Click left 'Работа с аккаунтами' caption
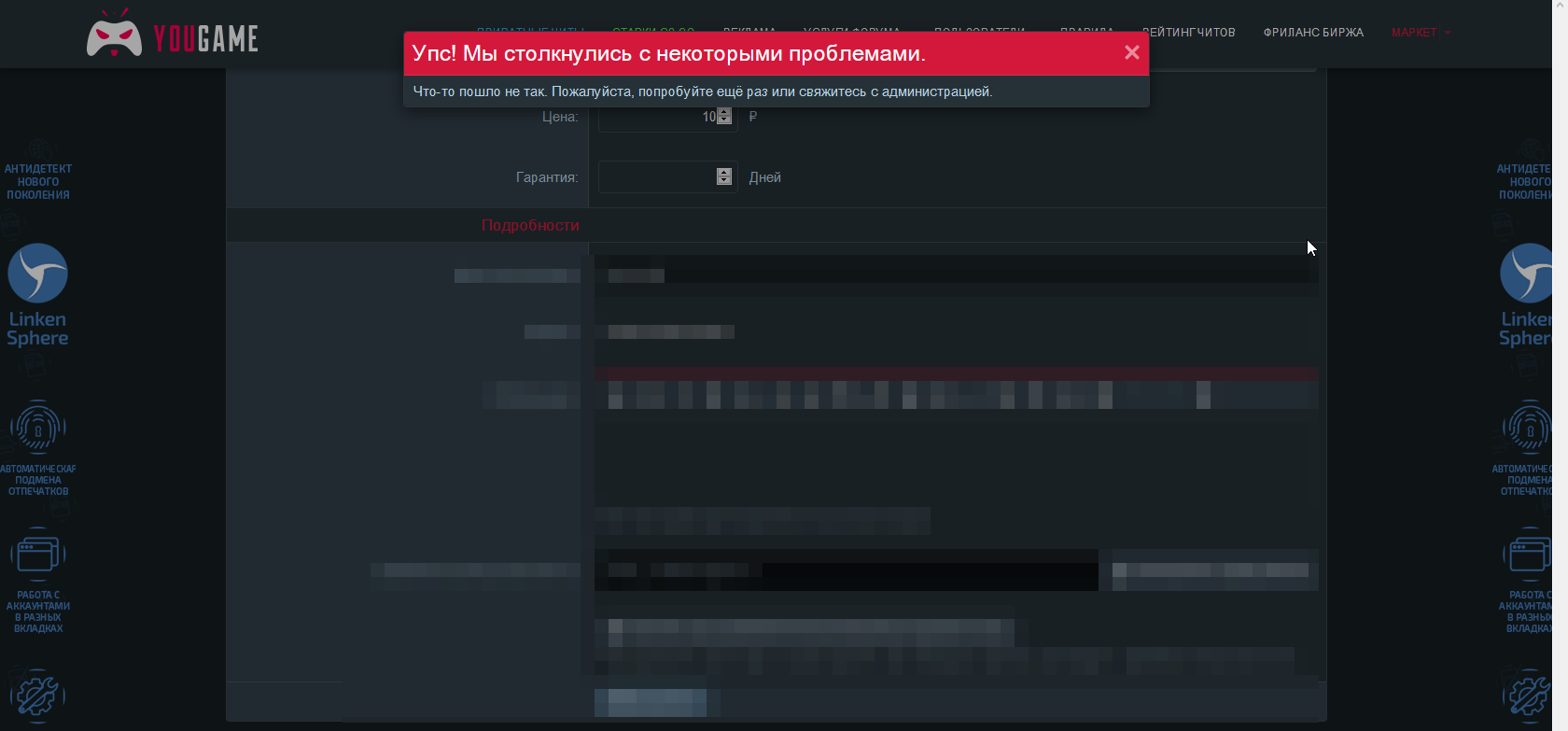The image size is (1568, 731). point(38,612)
